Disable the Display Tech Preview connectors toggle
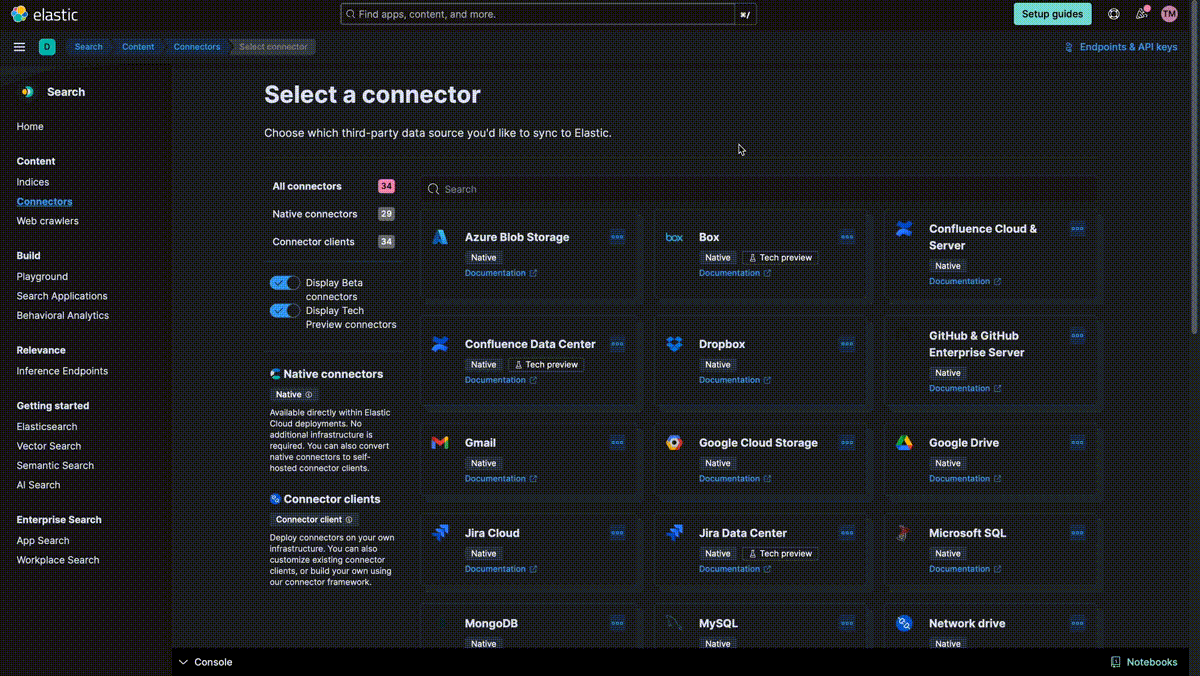The height and width of the screenshot is (676, 1200). [x=284, y=311]
